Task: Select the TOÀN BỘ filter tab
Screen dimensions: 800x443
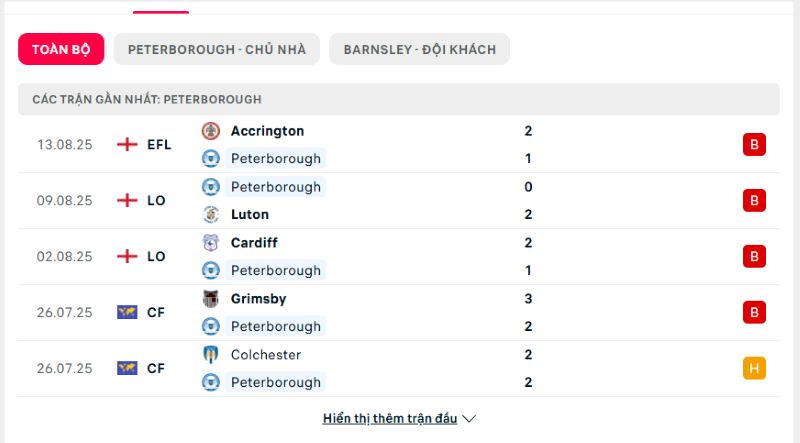Action: [61, 49]
